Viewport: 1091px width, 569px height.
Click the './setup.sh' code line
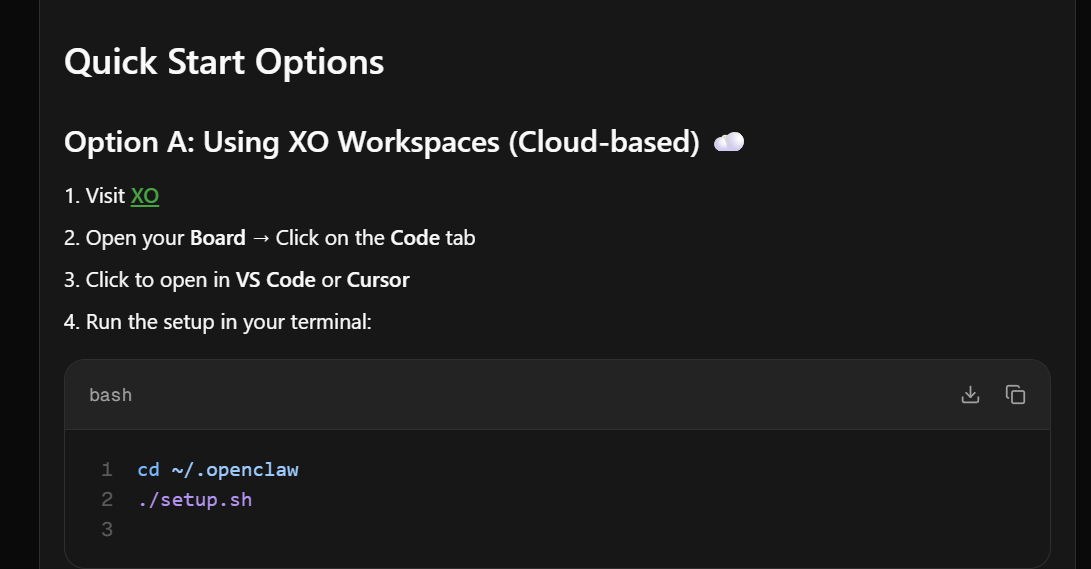195,499
